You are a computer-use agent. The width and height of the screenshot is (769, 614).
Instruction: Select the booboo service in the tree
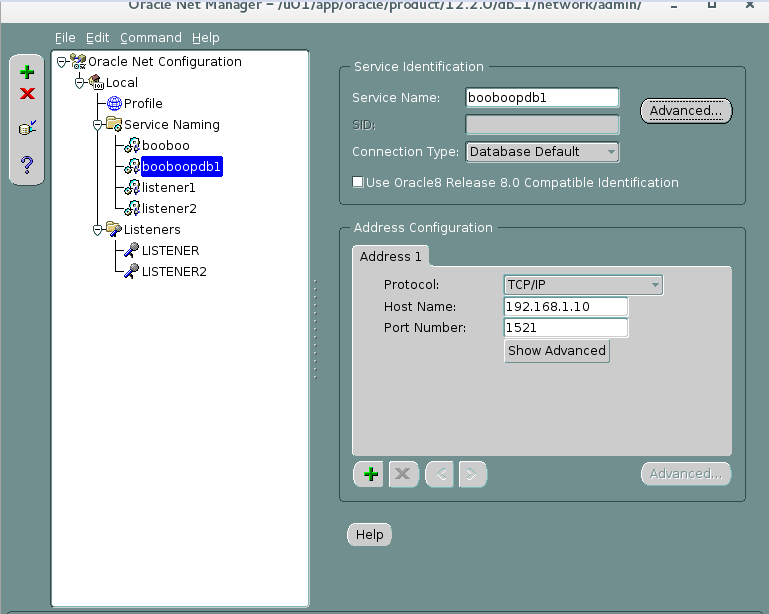click(165, 146)
